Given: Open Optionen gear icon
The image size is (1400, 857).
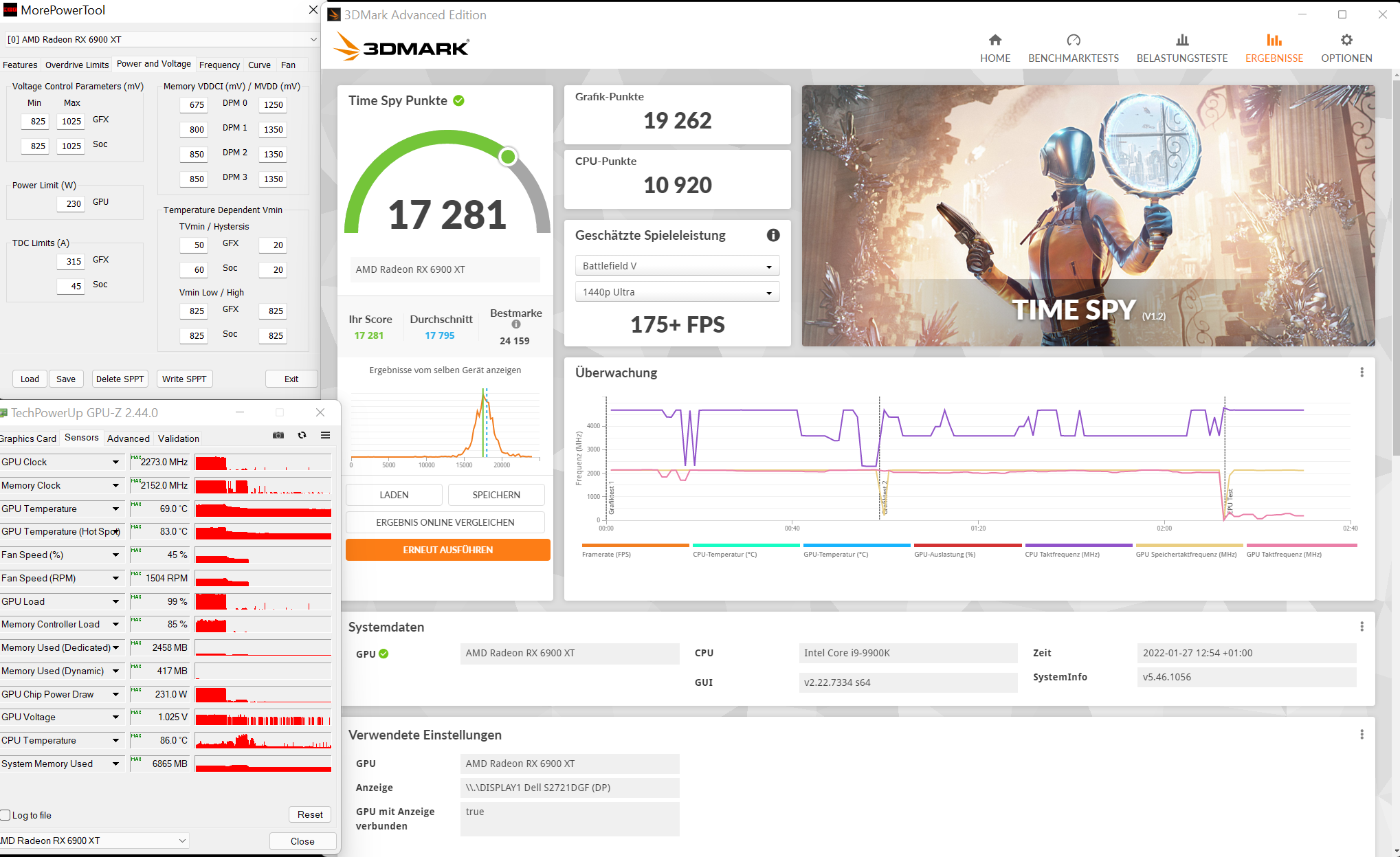Looking at the screenshot, I should 1346,40.
